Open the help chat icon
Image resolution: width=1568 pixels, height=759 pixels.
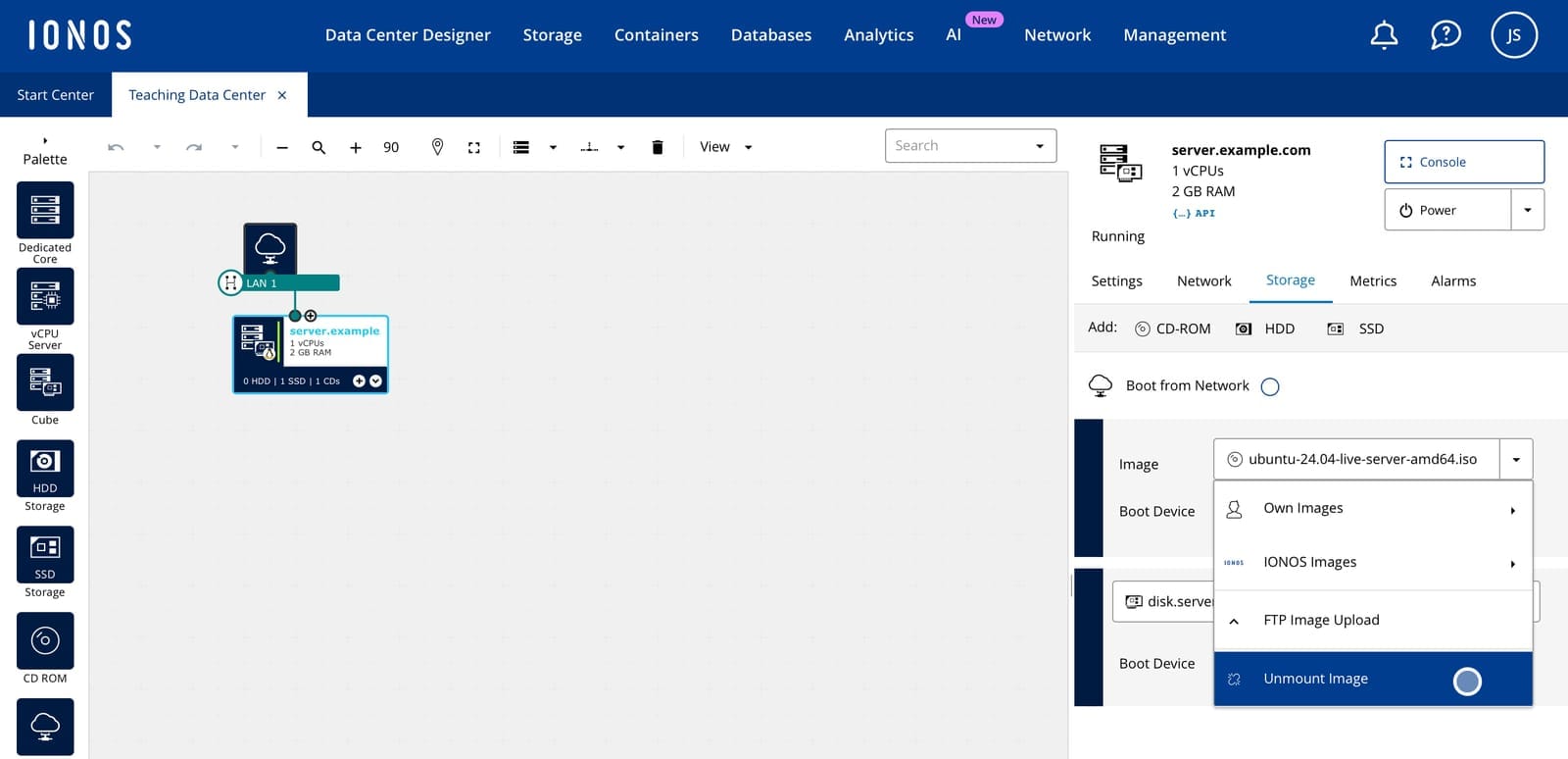[1445, 35]
